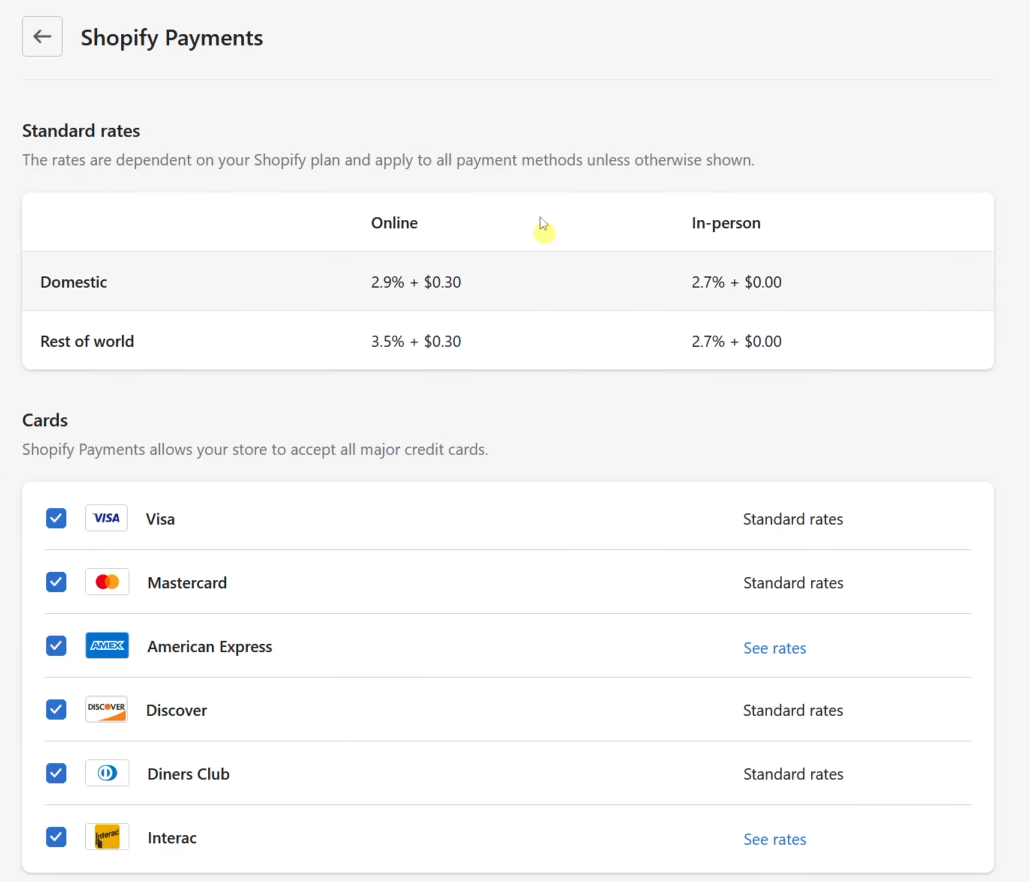Click Standard rates in the Discover row

pos(793,710)
